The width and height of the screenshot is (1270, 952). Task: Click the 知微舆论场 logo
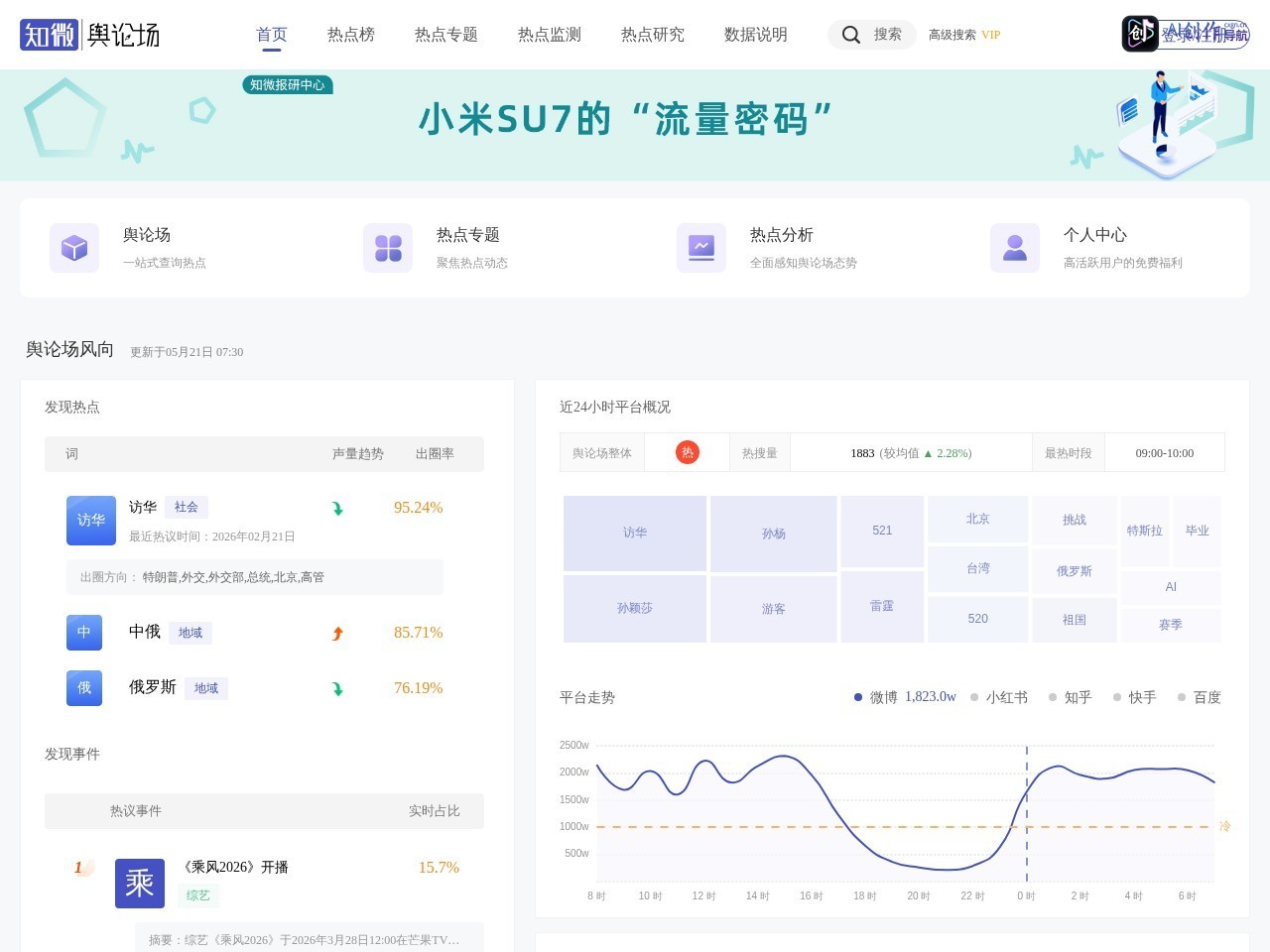[x=89, y=35]
